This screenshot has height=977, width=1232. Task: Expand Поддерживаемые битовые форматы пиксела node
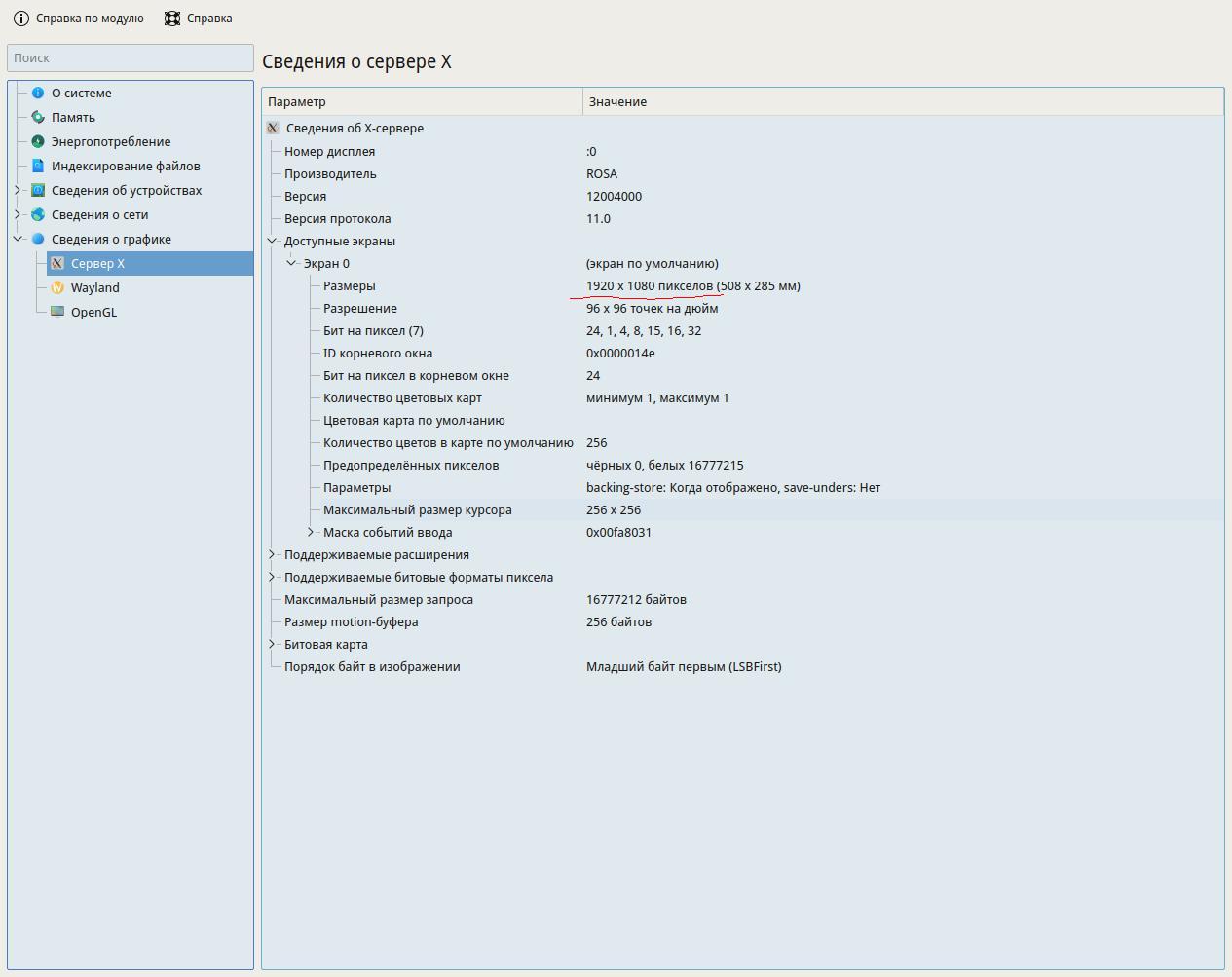(x=272, y=577)
